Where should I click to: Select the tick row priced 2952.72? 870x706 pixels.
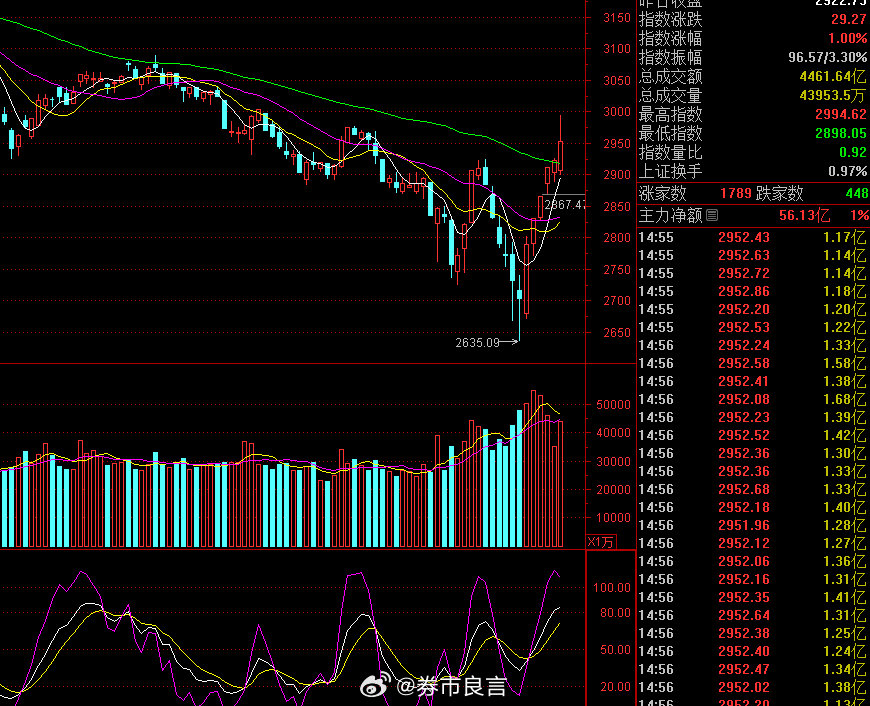[x=753, y=273]
